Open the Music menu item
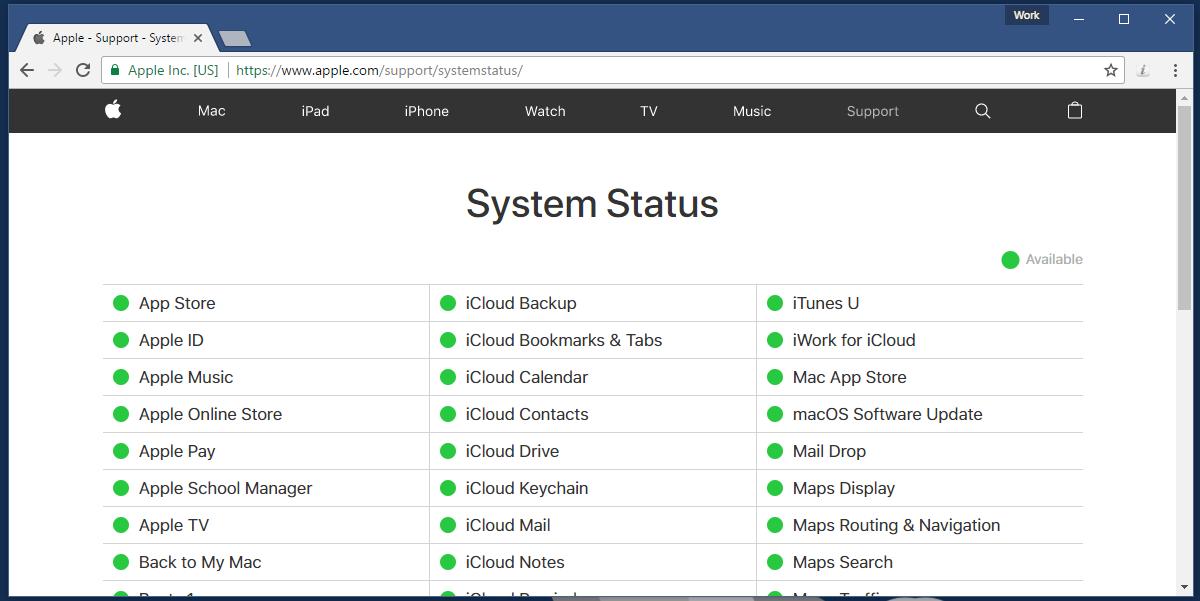Screen dimensions: 1200x601 pyautogui.click(x=752, y=111)
